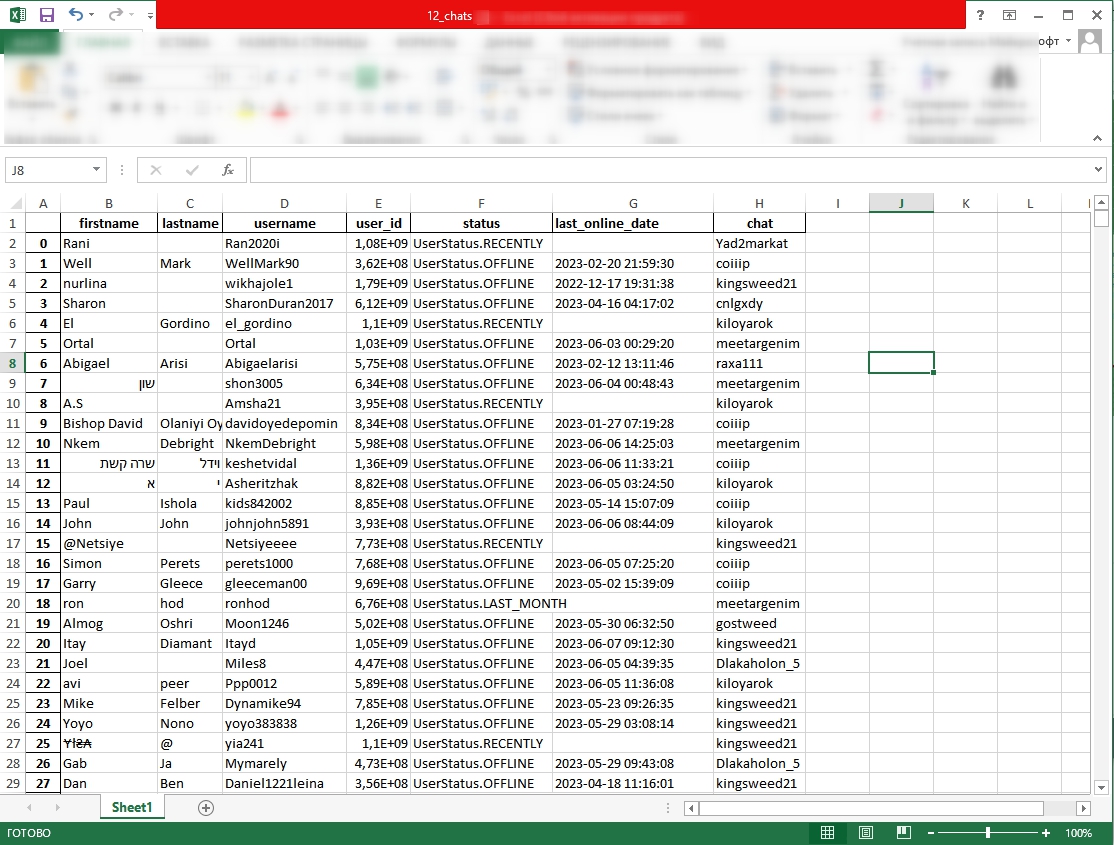Viewport: 1114px width, 845px height.
Task: Open the ФАЙЛ menu
Action: [x=30, y=42]
